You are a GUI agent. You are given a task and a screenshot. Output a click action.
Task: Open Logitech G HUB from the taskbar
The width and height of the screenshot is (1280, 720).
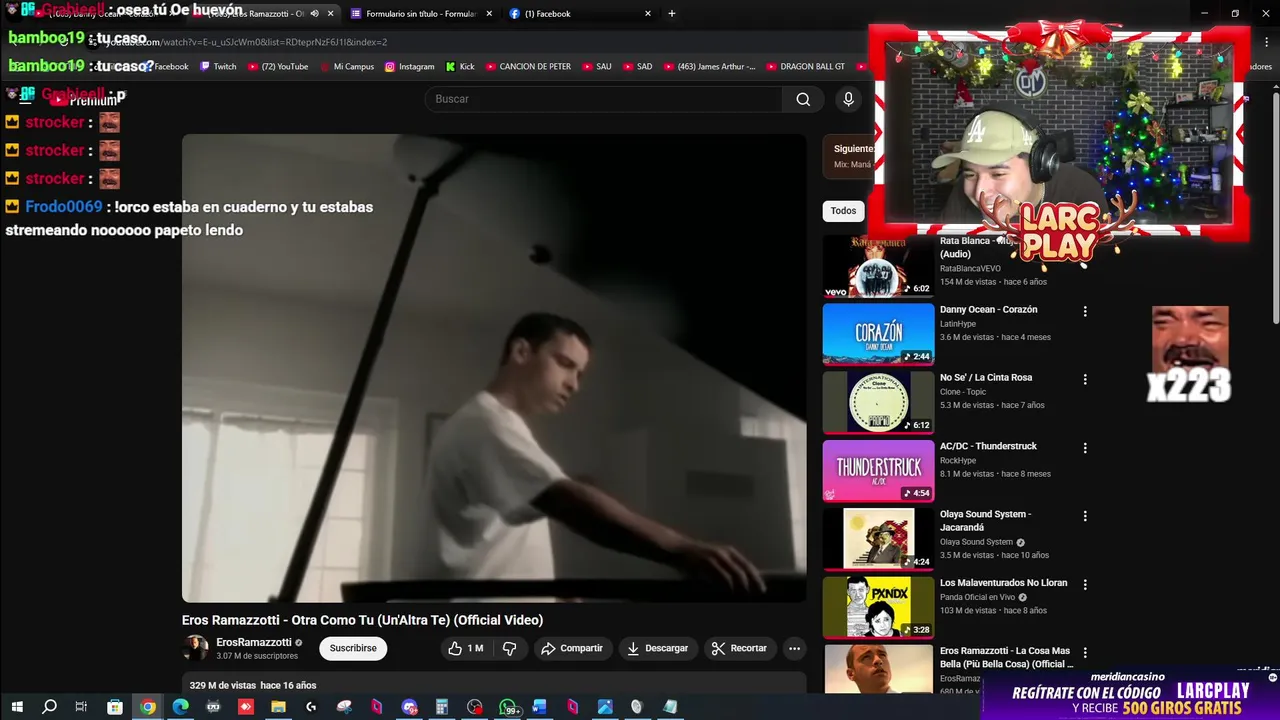pos(311,707)
